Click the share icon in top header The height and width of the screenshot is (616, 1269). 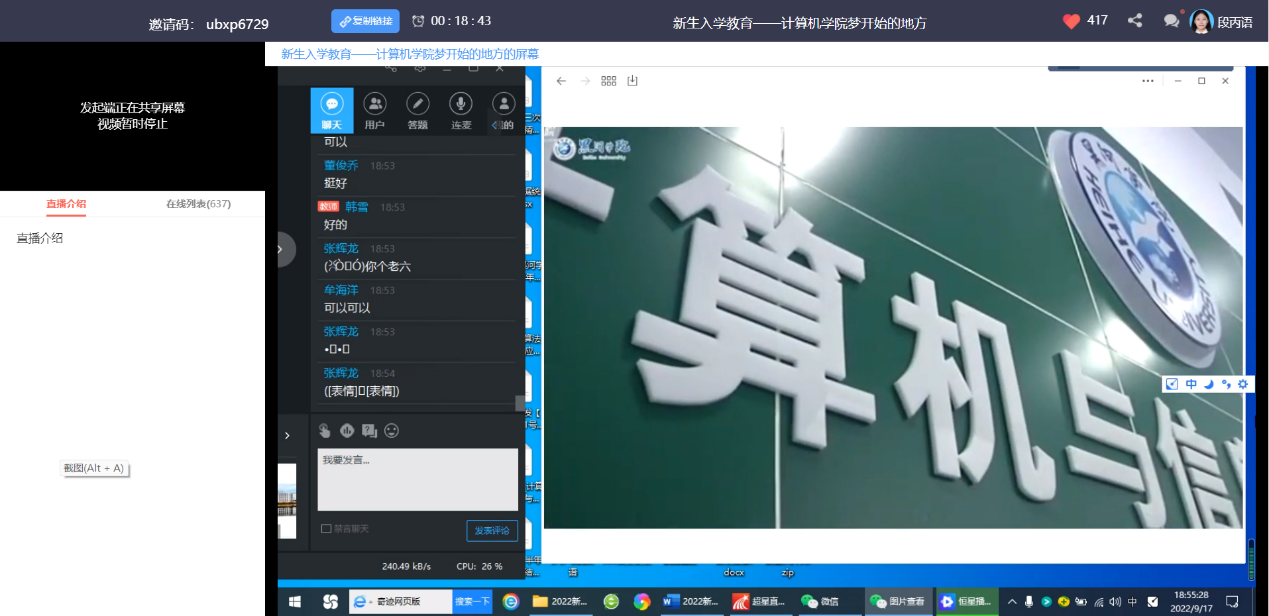click(x=1135, y=21)
